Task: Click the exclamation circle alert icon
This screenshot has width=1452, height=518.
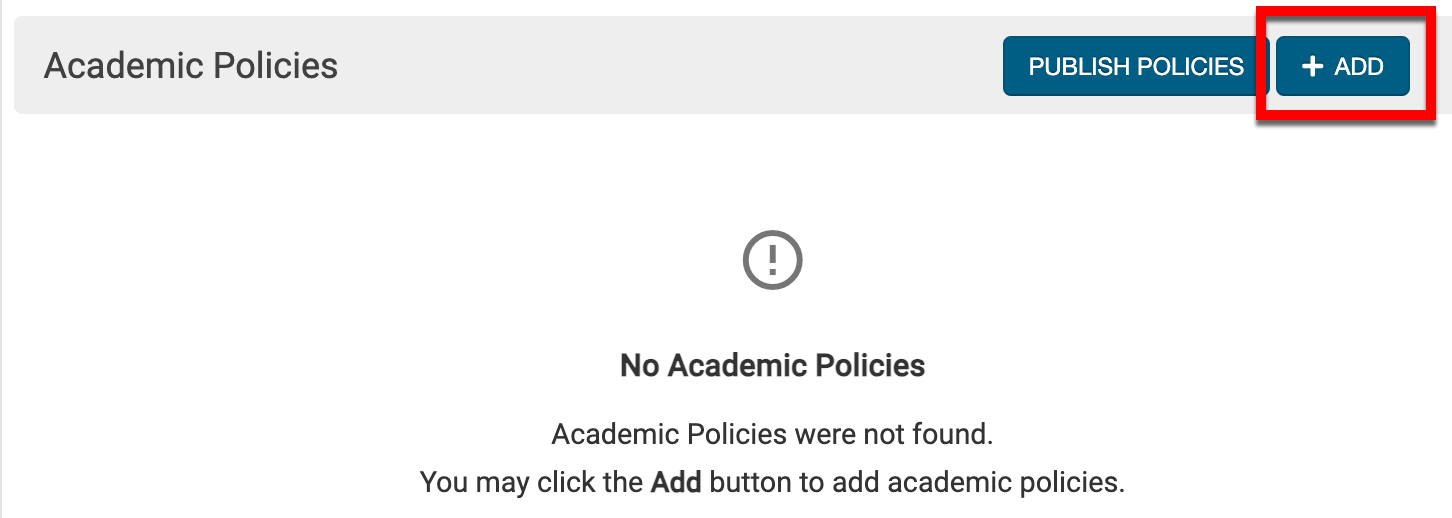Action: point(772,261)
